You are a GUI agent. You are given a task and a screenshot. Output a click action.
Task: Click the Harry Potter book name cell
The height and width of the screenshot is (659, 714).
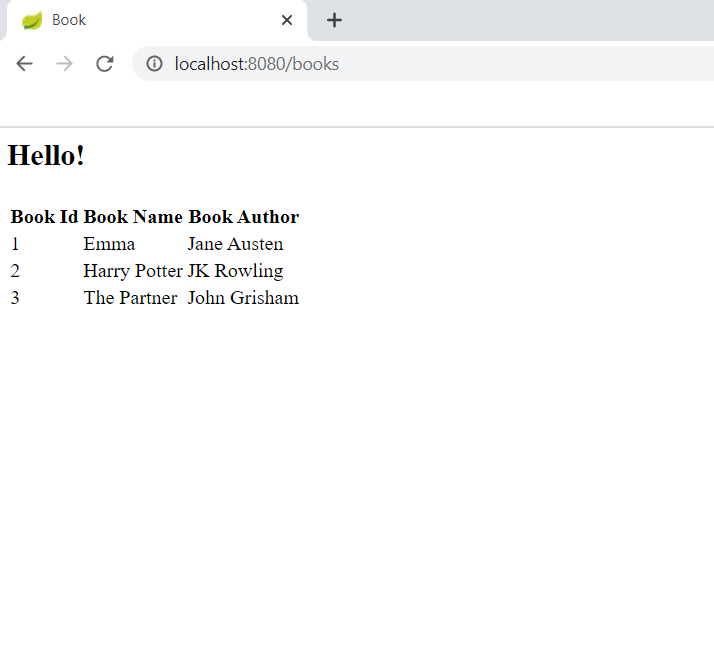(133, 271)
